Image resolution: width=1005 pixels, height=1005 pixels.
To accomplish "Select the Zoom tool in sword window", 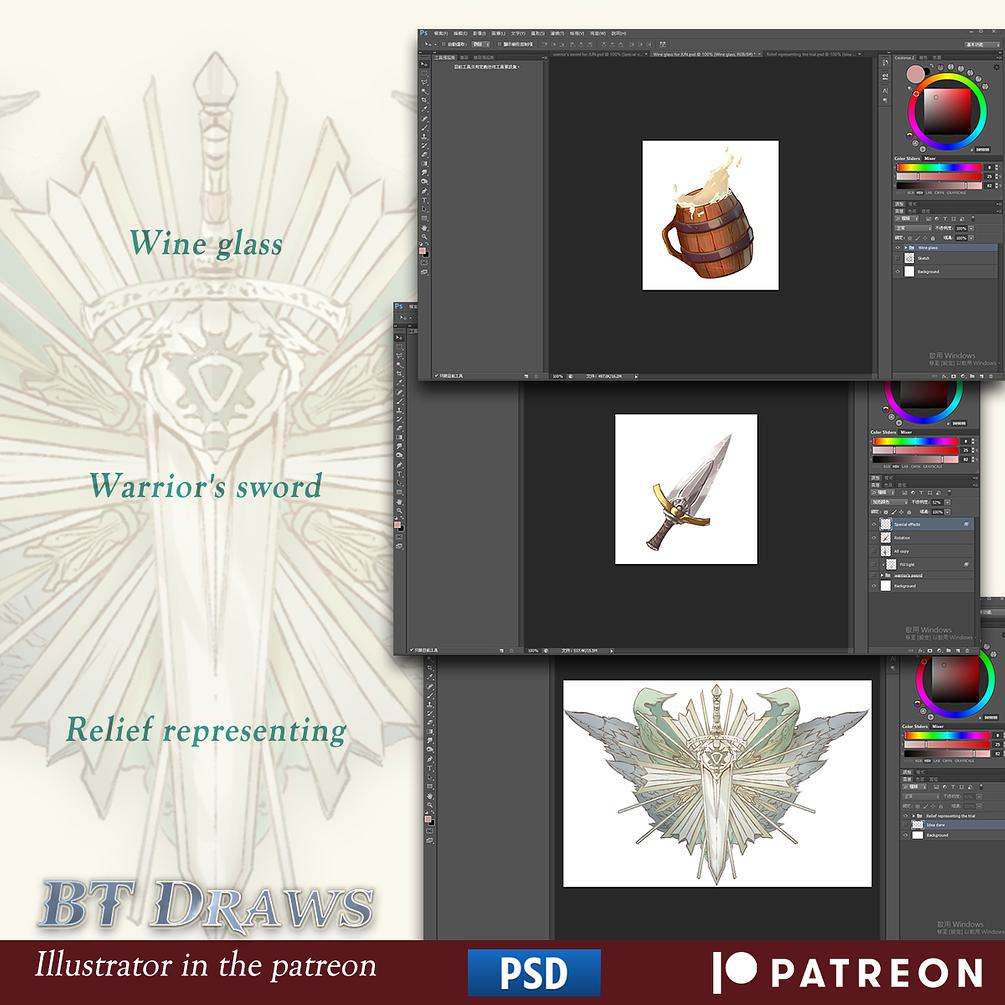I will (399, 511).
